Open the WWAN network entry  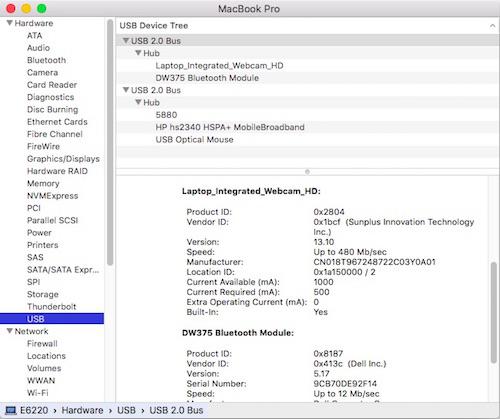click(x=41, y=380)
